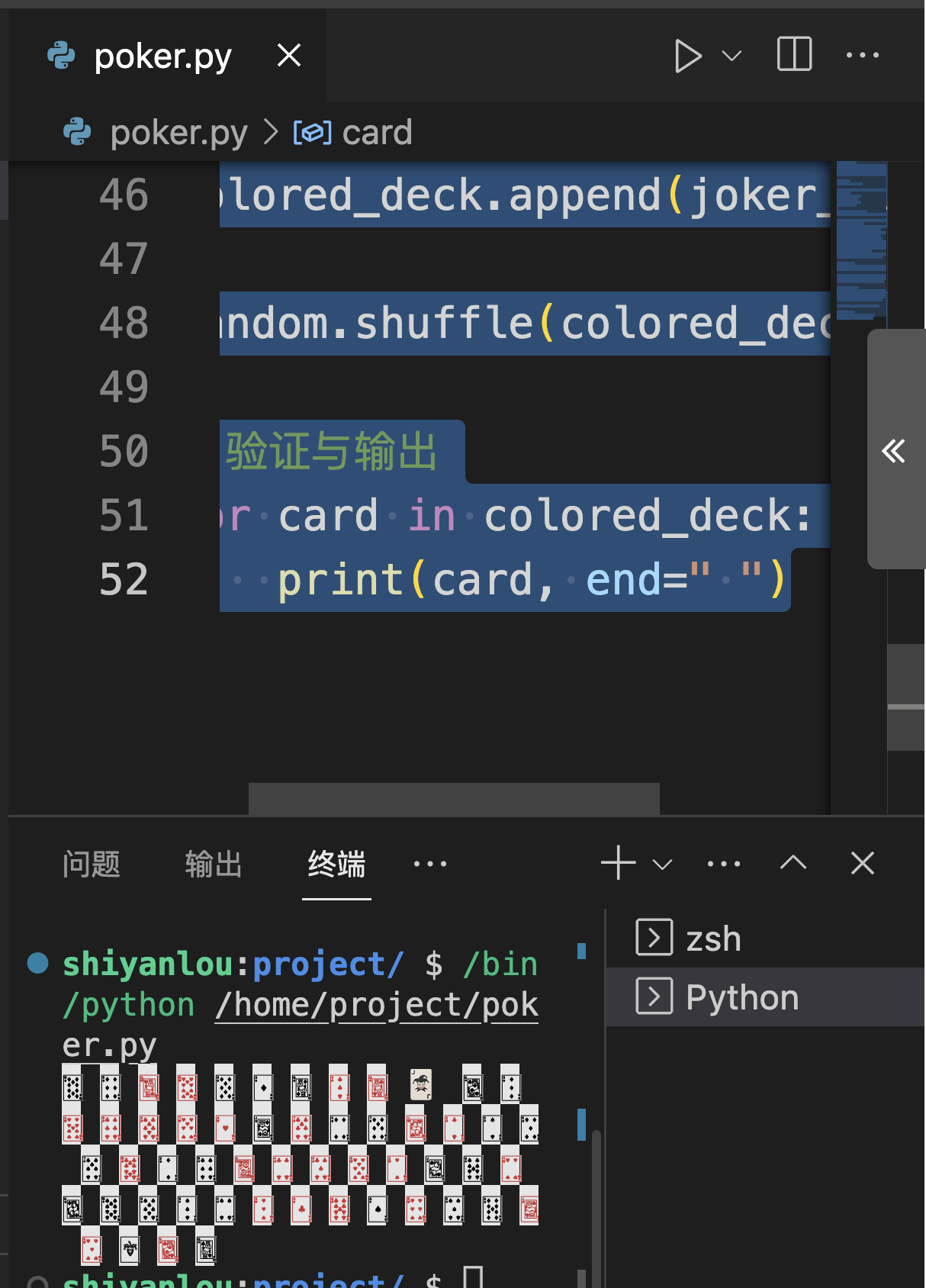
Task: Switch to the 输出 panel tab
Action: (214, 864)
